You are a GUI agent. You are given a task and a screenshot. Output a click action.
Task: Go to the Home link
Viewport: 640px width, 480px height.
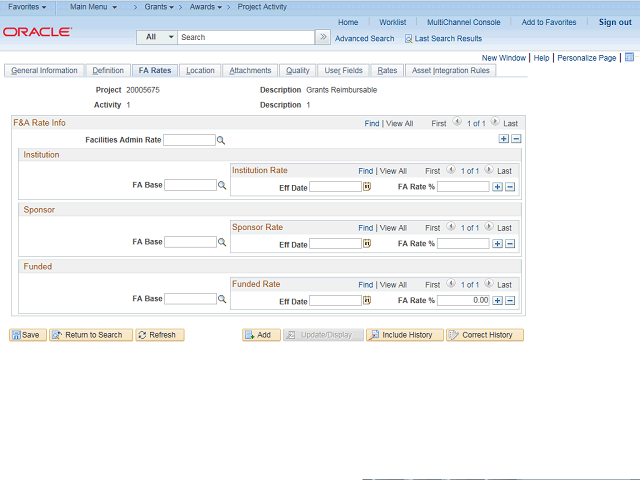click(x=348, y=22)
